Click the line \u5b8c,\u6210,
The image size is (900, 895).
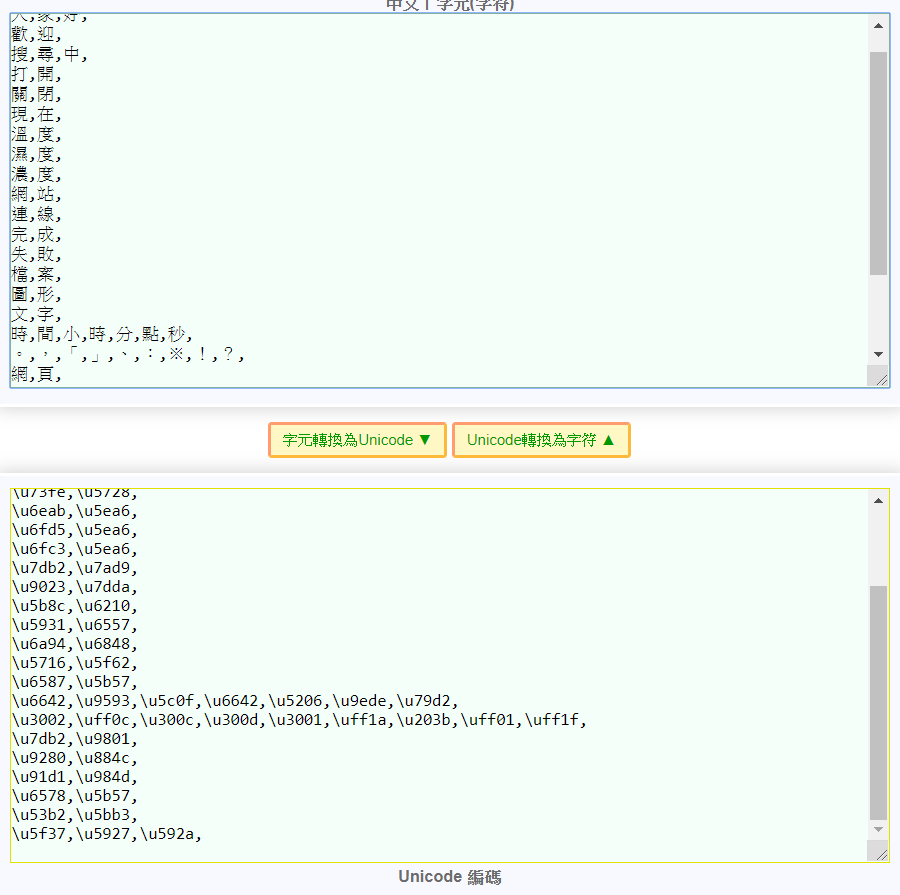point(75,606)
